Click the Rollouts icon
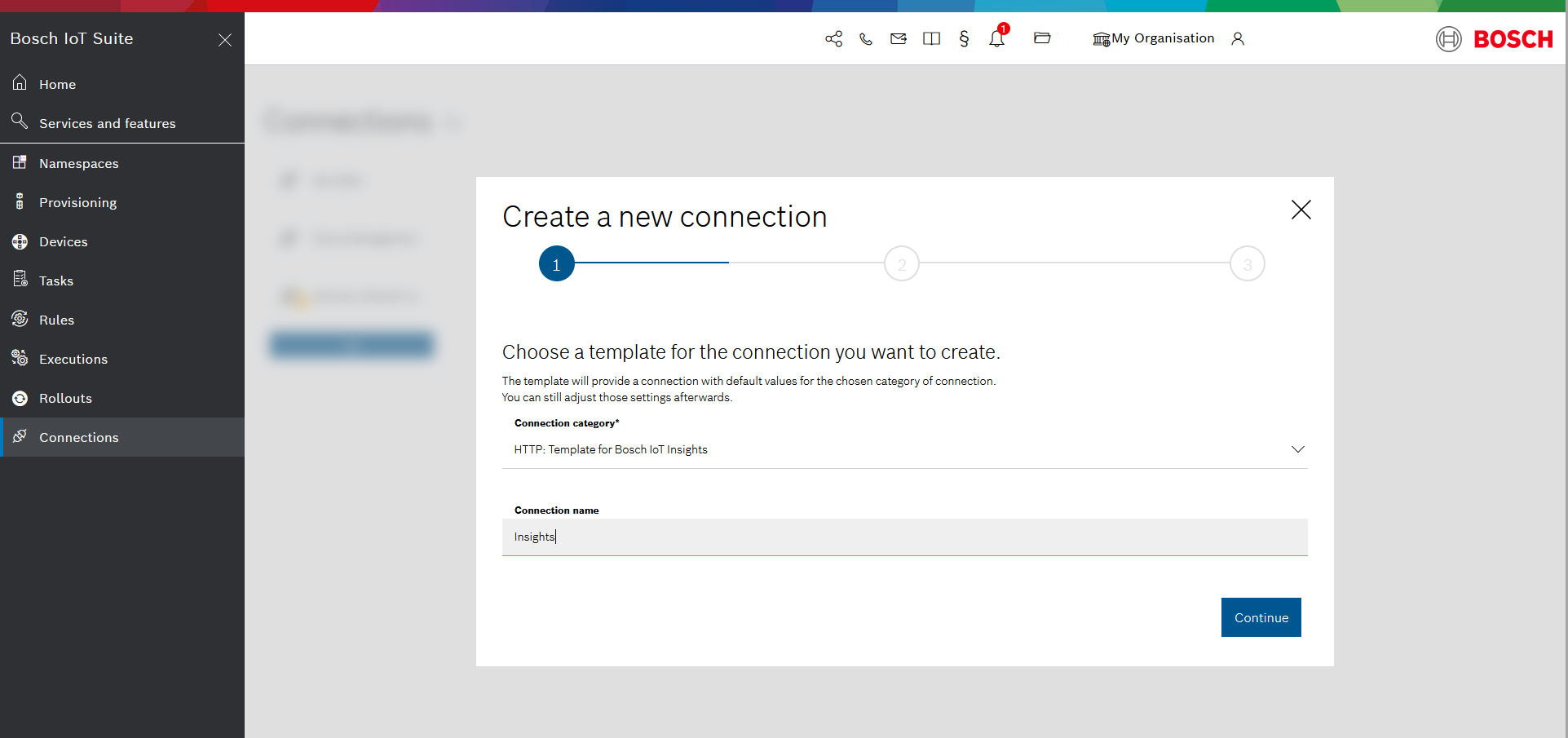Screen dimensions: 1568x738 20,398
